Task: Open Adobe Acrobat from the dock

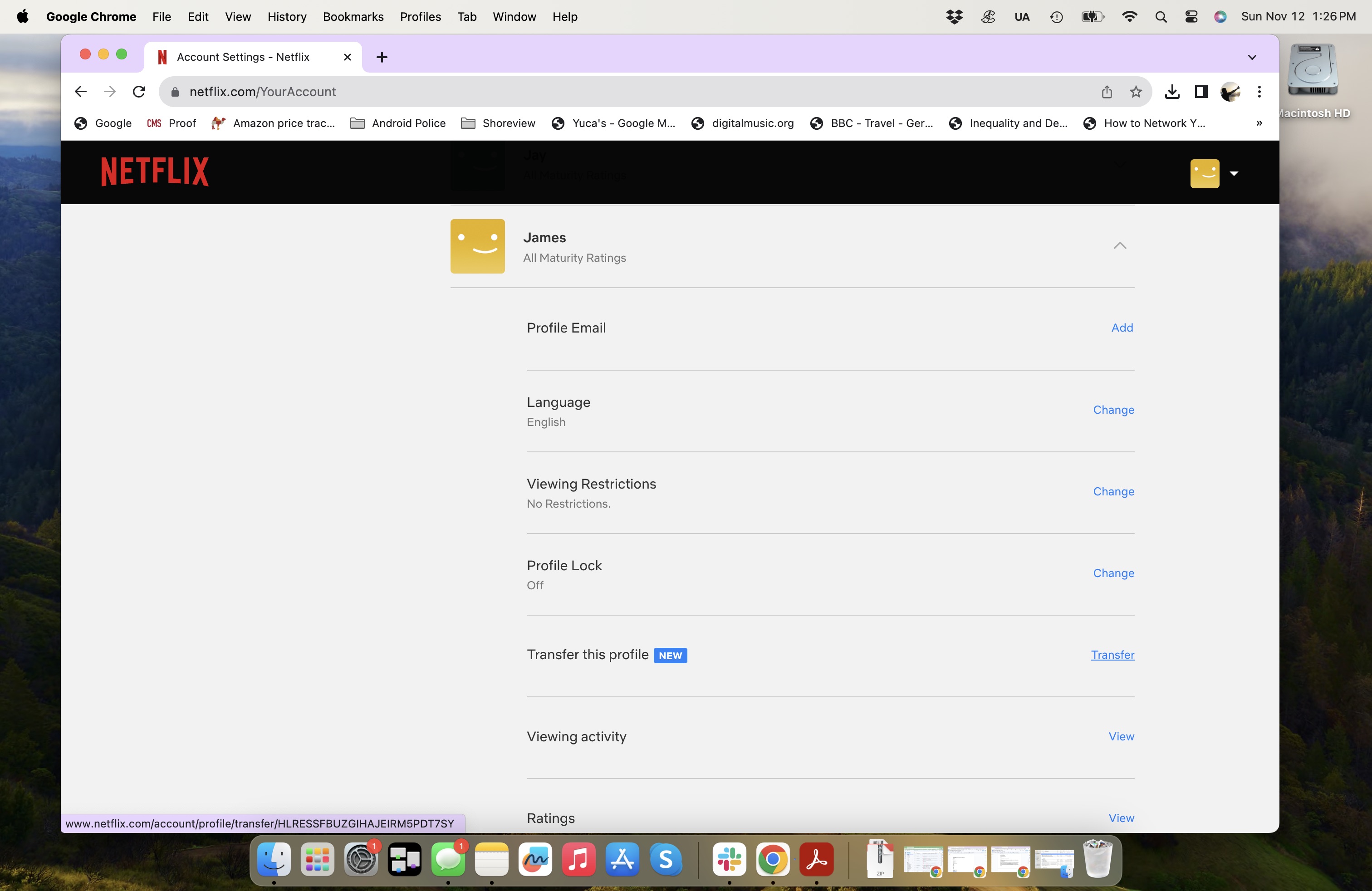Action: pyautogui.click(x=816, y=859)
